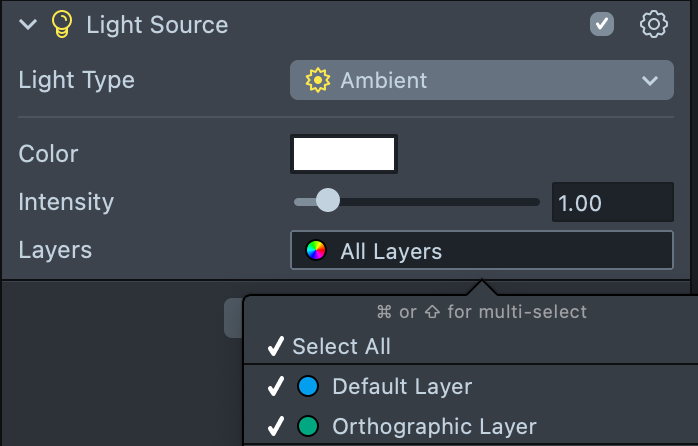Open the All Layers dropdown
The image size is (698, 446).
pos(482,251)
